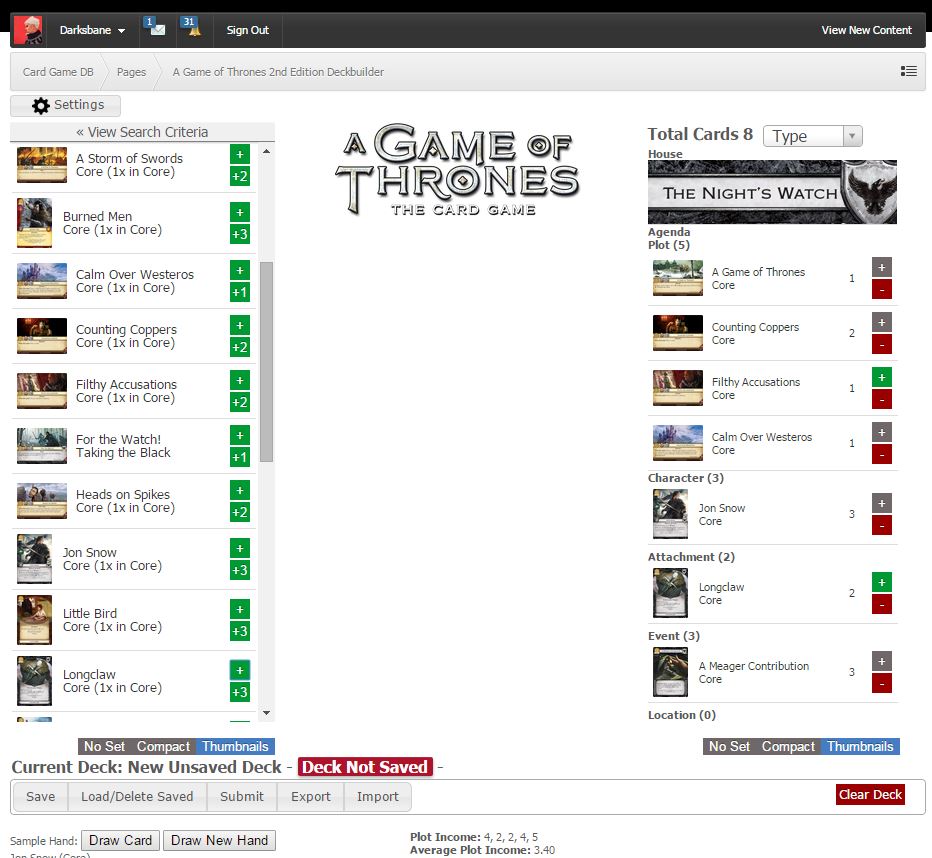Add +1 Calm Over Westeros from search list

[240, 292]
